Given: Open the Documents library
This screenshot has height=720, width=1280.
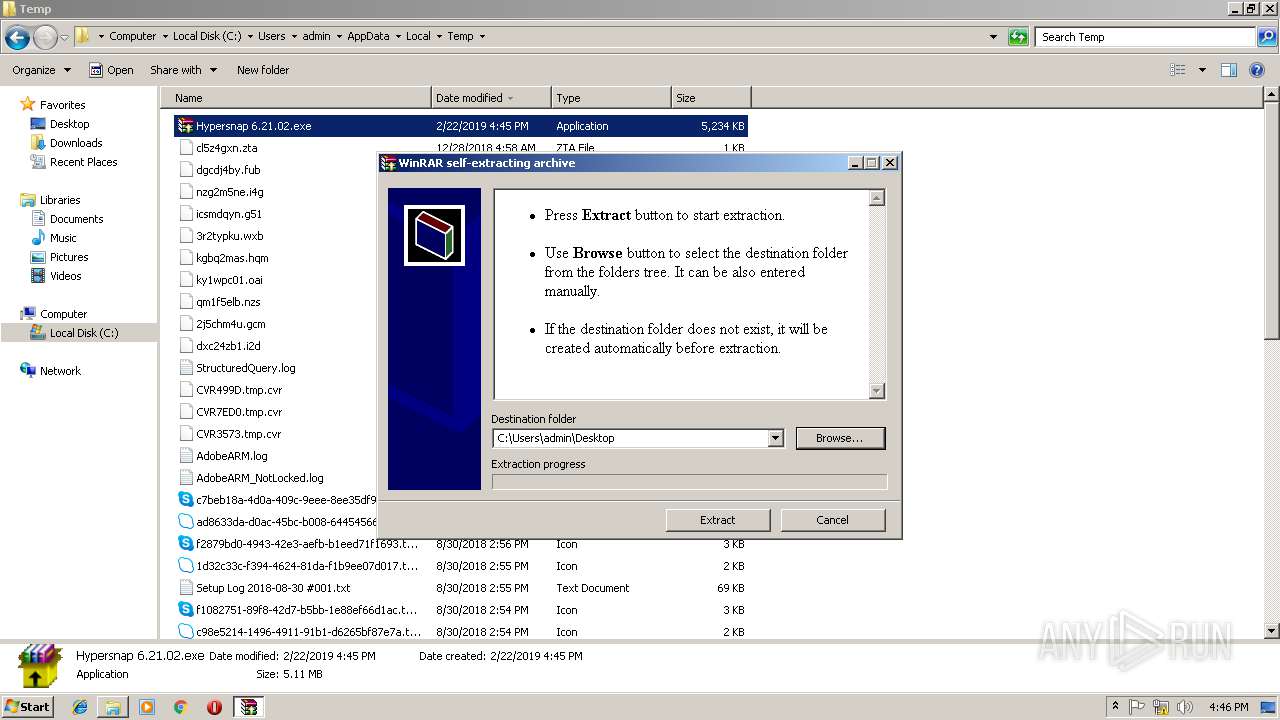Looking at the screenshot, I should point(76,219).
